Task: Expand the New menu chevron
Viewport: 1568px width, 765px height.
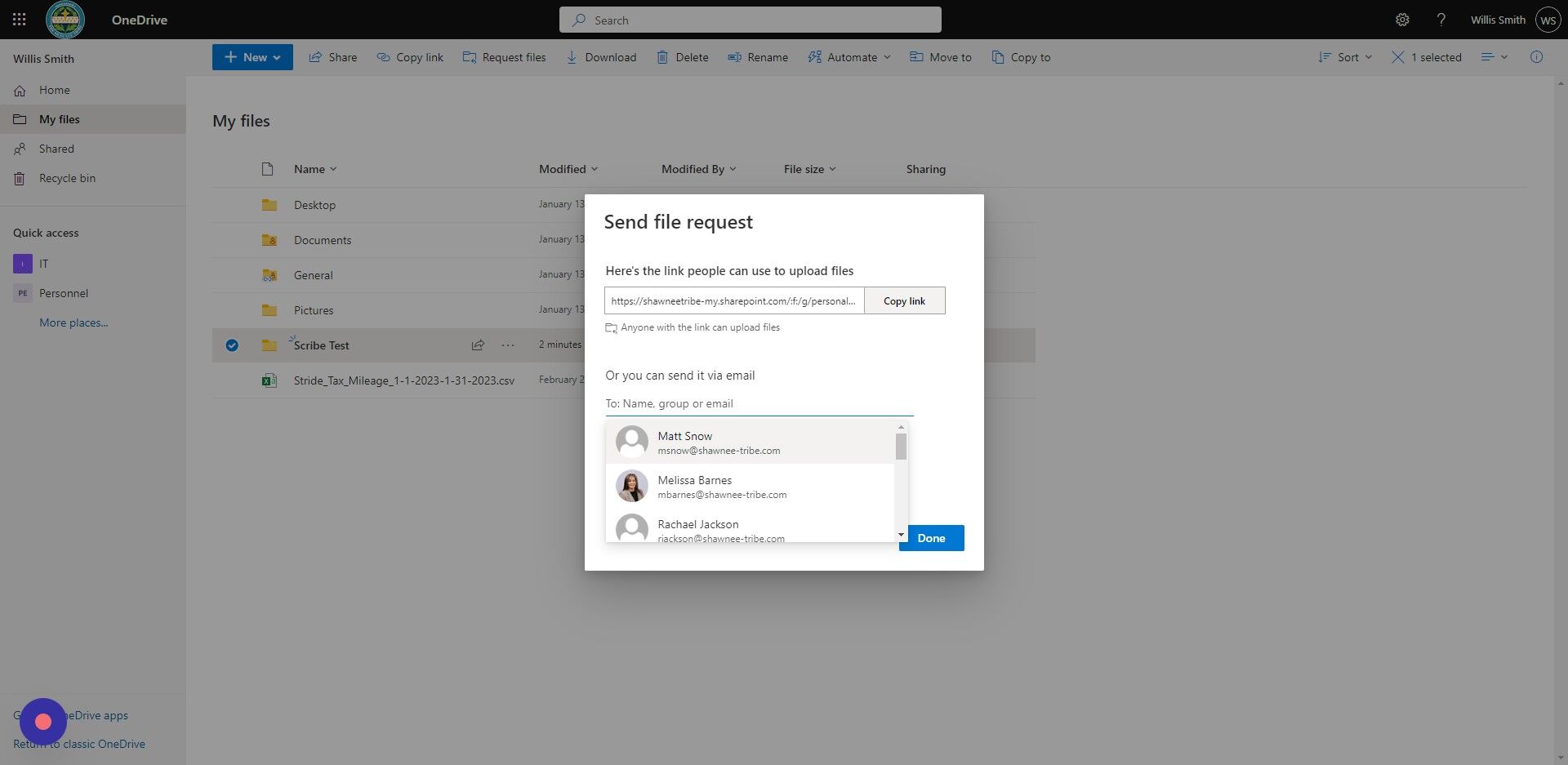Action: (277, 57)
